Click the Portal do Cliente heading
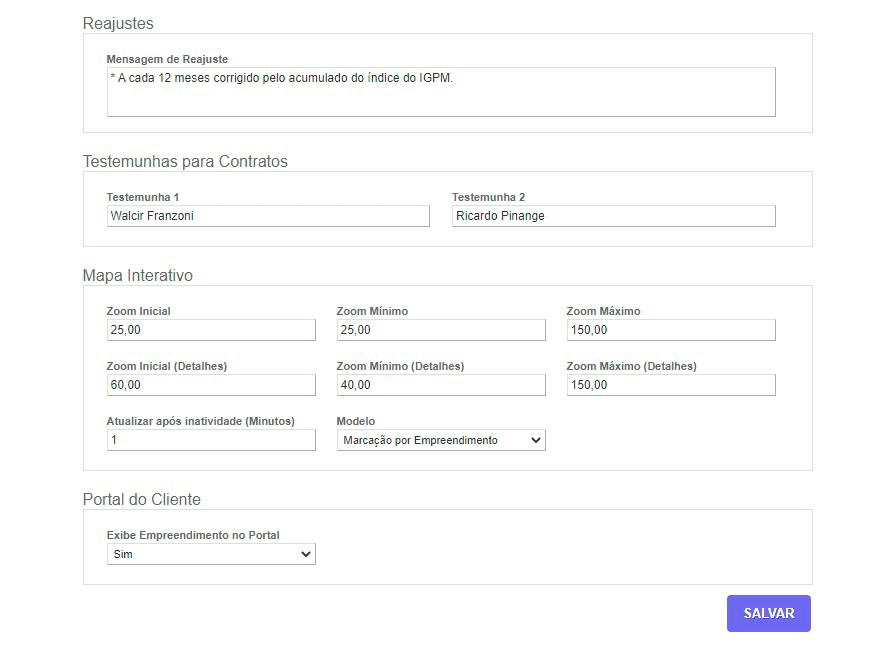The image size is (882, 652). 141,499
